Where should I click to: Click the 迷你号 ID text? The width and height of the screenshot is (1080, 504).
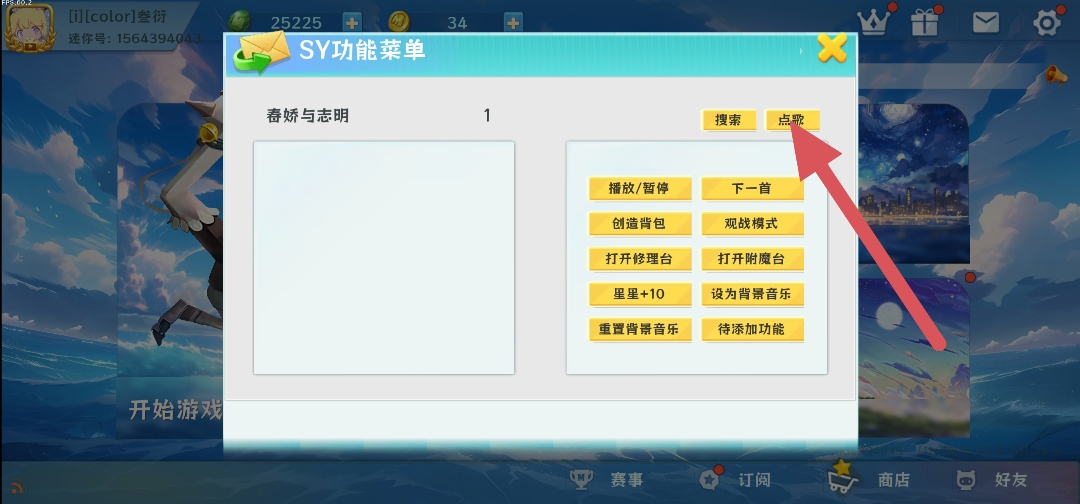click(x=135, y=39)
